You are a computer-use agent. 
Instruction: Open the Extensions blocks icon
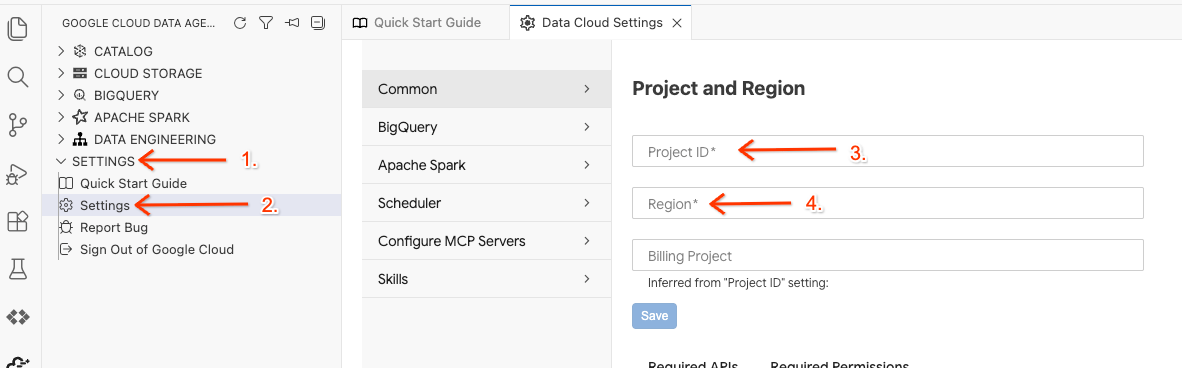(x=17, y=221)
